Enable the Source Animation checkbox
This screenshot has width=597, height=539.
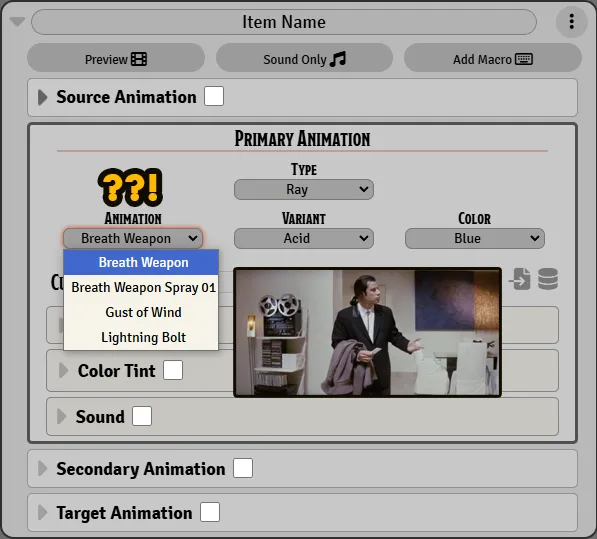[x=214, y=96]
